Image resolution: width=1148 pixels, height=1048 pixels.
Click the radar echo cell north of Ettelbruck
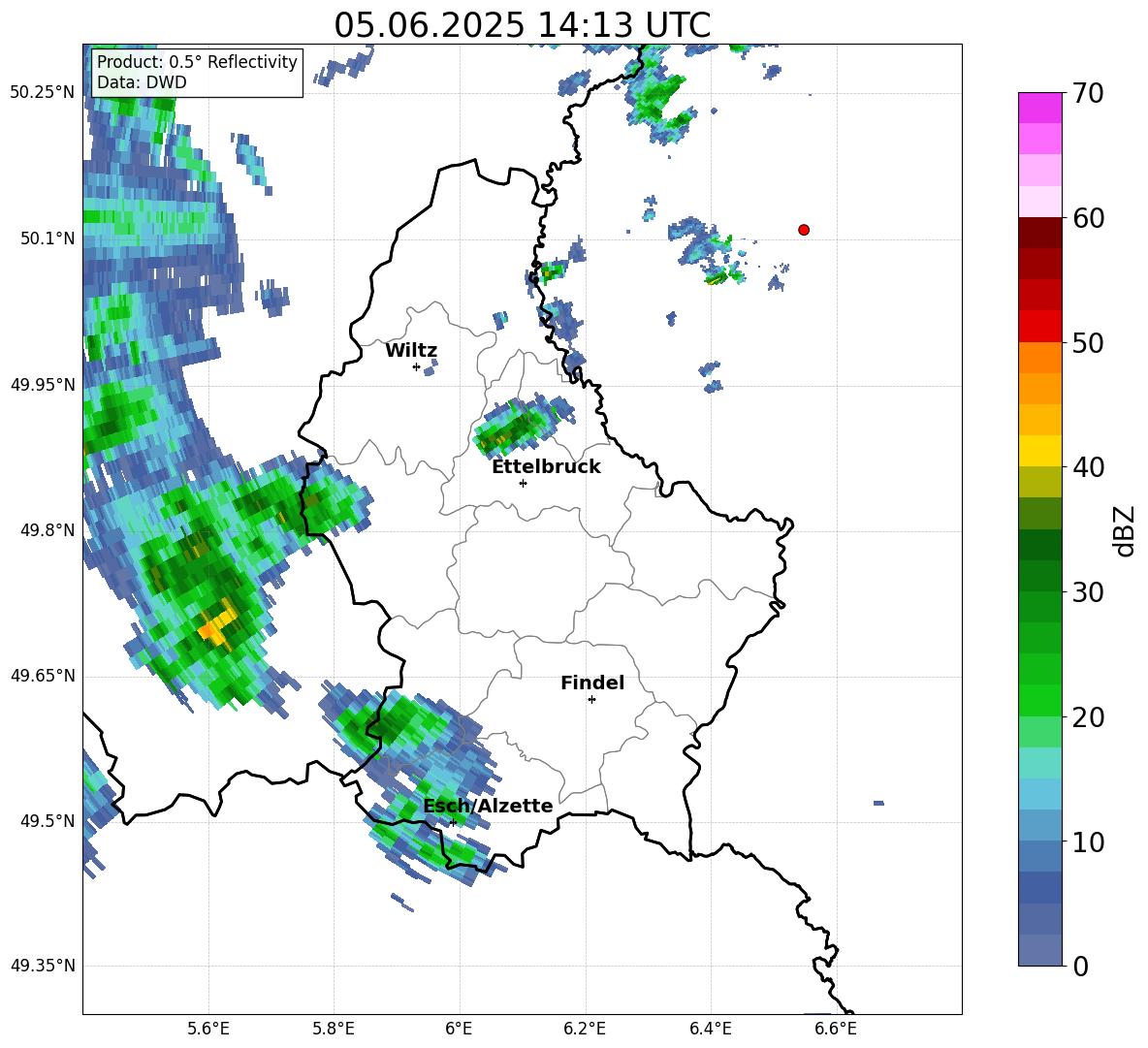pos(522,425)
